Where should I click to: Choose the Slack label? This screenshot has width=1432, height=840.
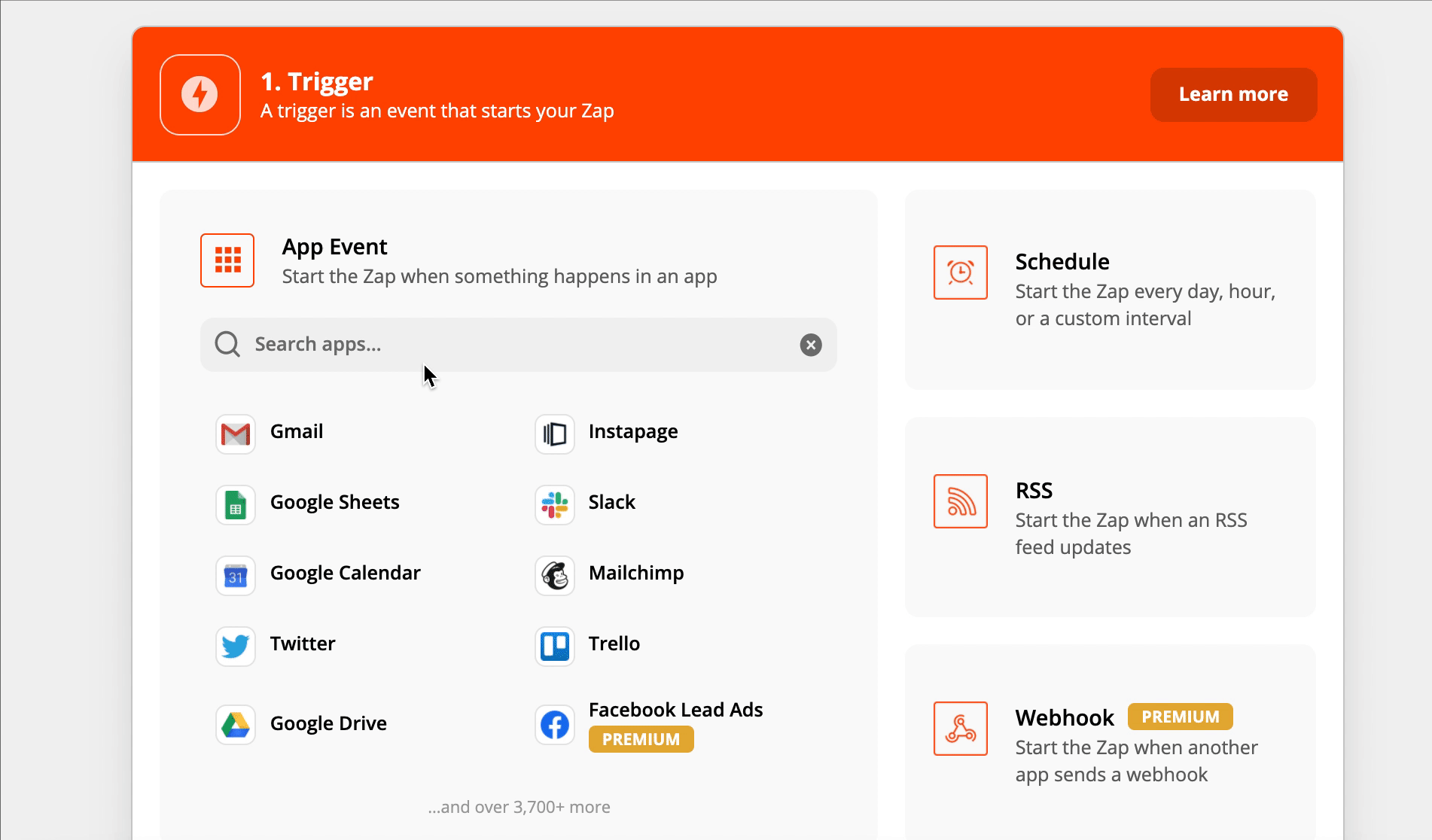tap(612, 502)
